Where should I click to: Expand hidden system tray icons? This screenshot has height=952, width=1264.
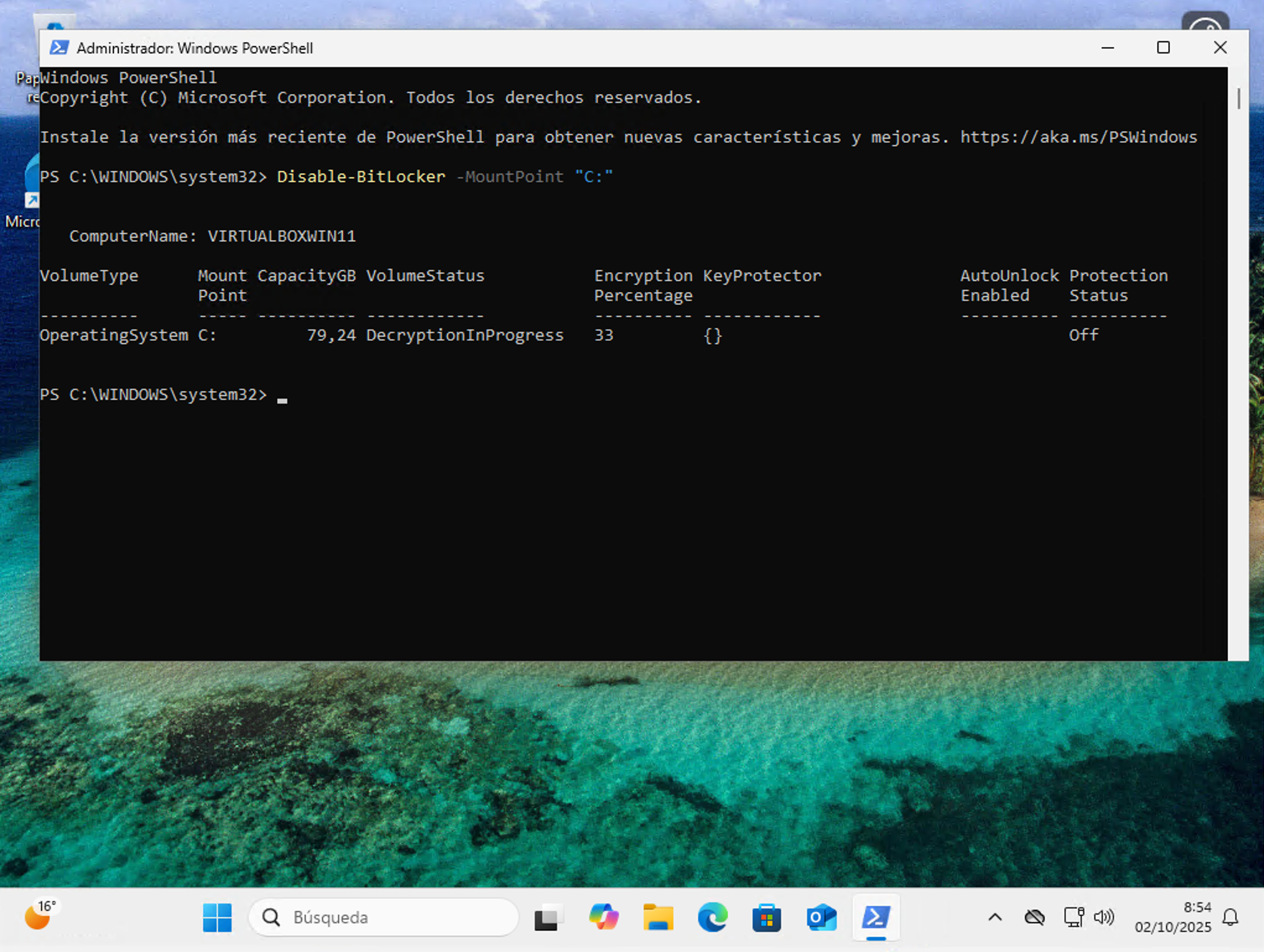coord(995,917)
